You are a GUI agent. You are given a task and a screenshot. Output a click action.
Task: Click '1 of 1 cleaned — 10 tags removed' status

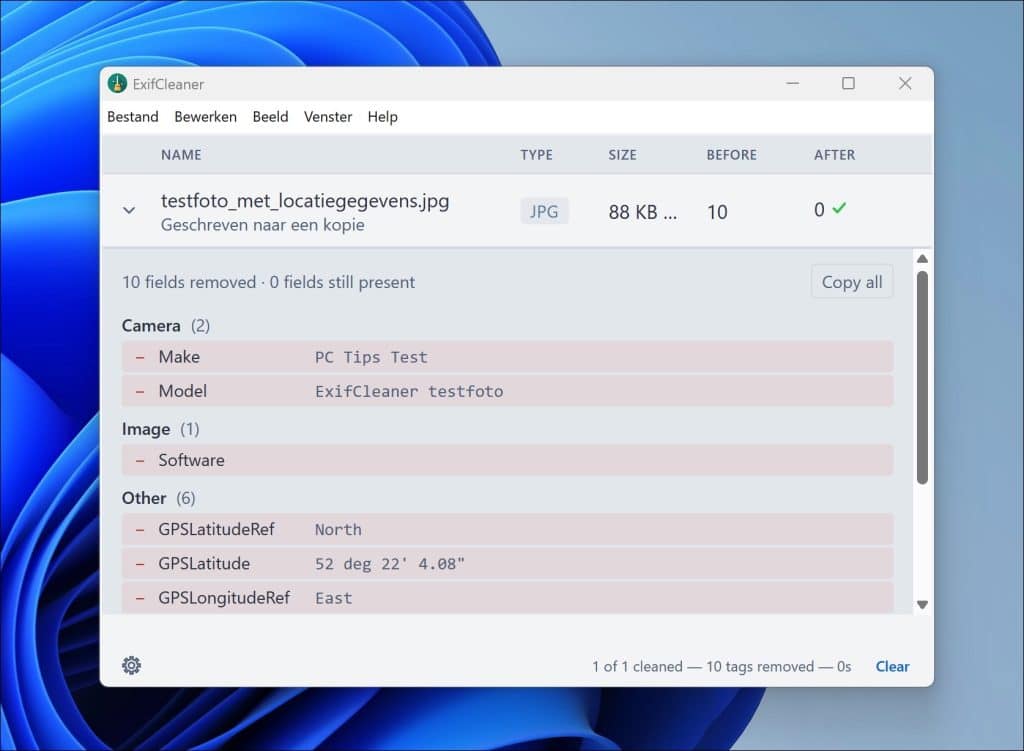(x=703, y=667)
